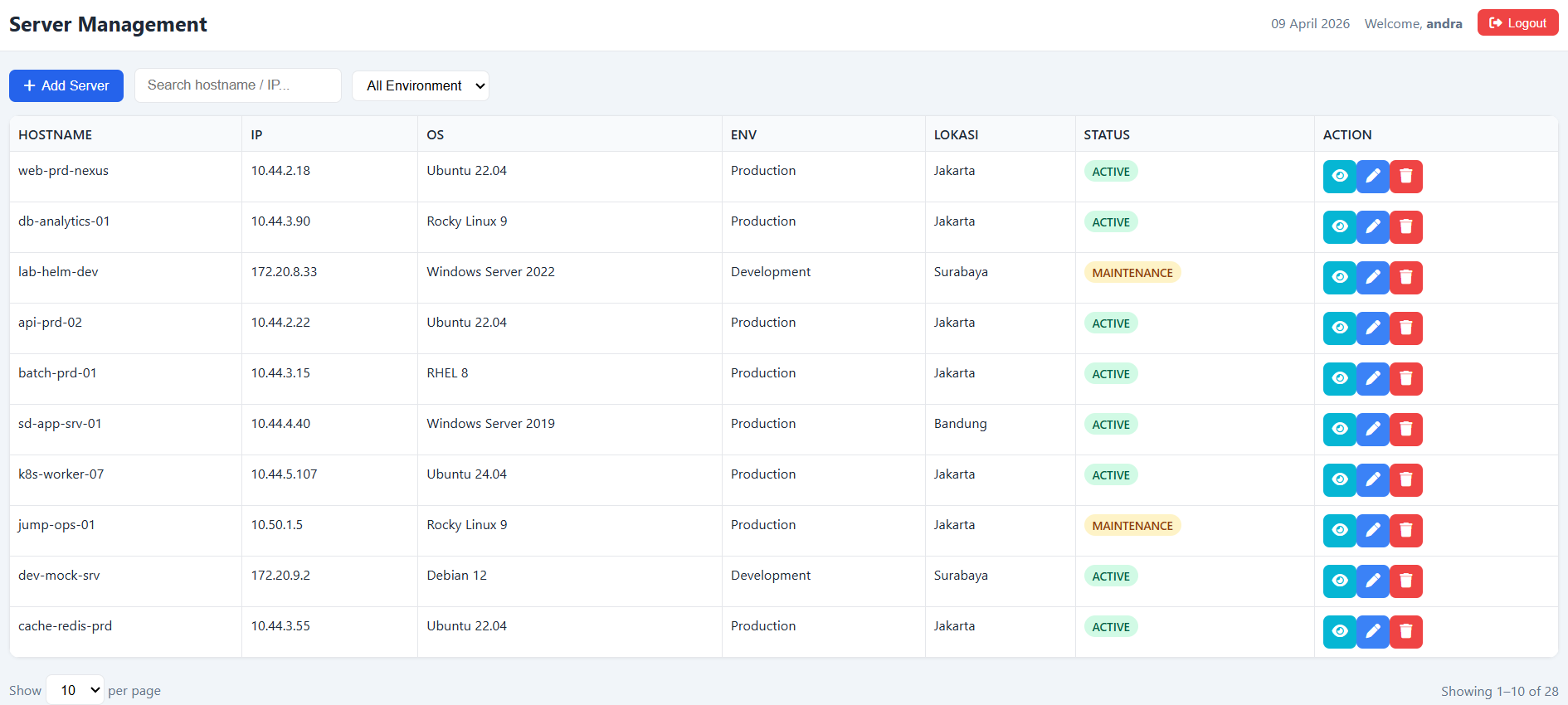
Task: Edit the jump-ops-01 server
Action: 1372,531
